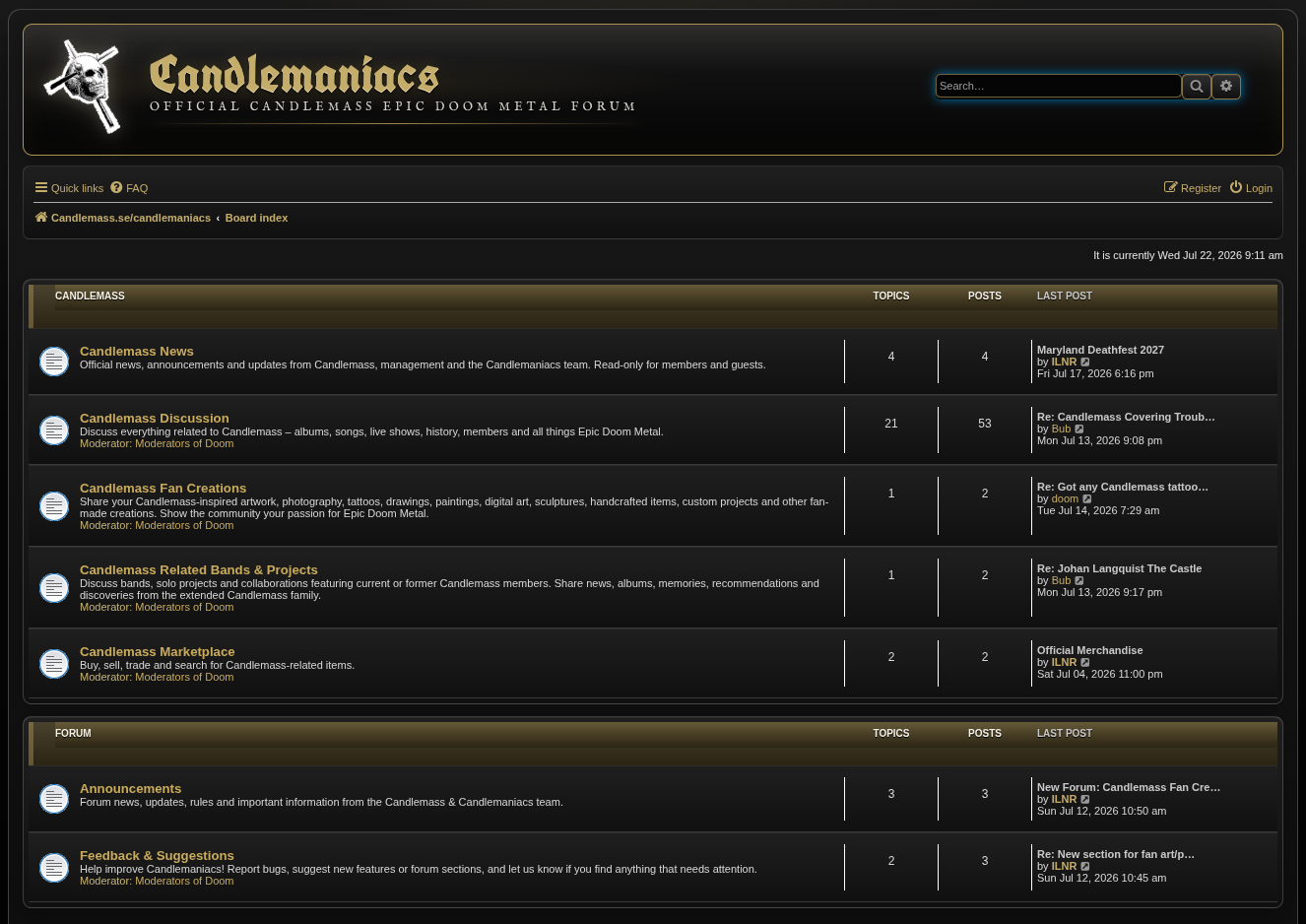Select the Board index breadcrumb
The height and width of the screenshot is (924, 1306).
coord(256,218)
